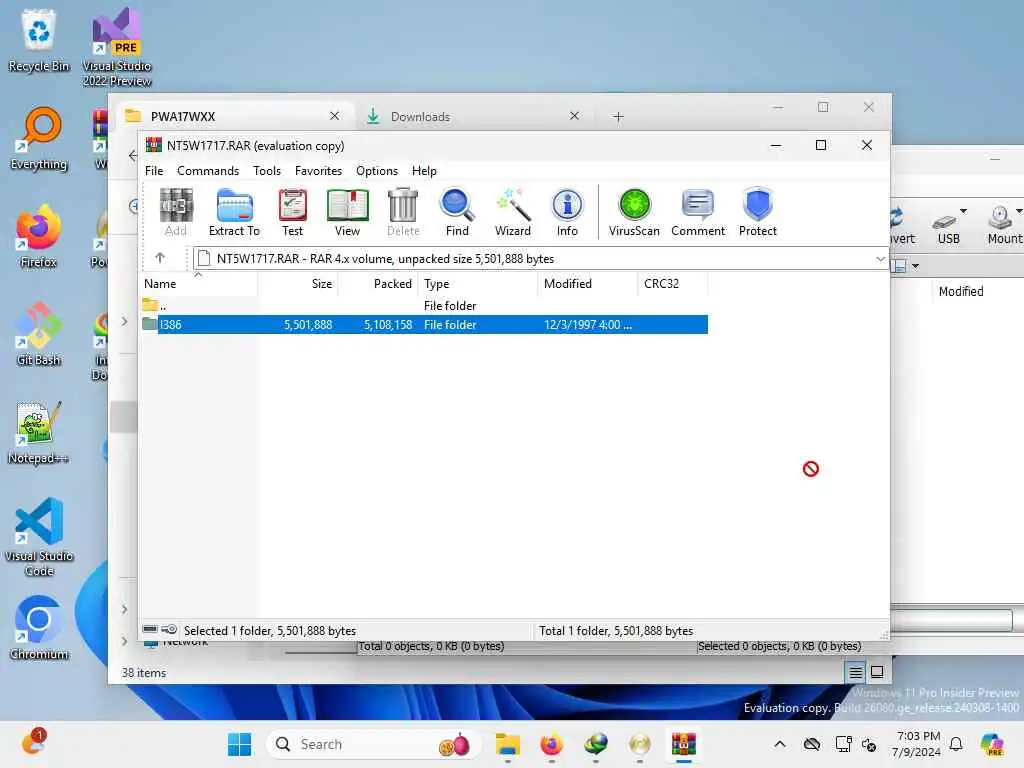This screenshot has height=768, width=1024.
Task: Sort by CRC32 column header
Action: click(672, 283)
